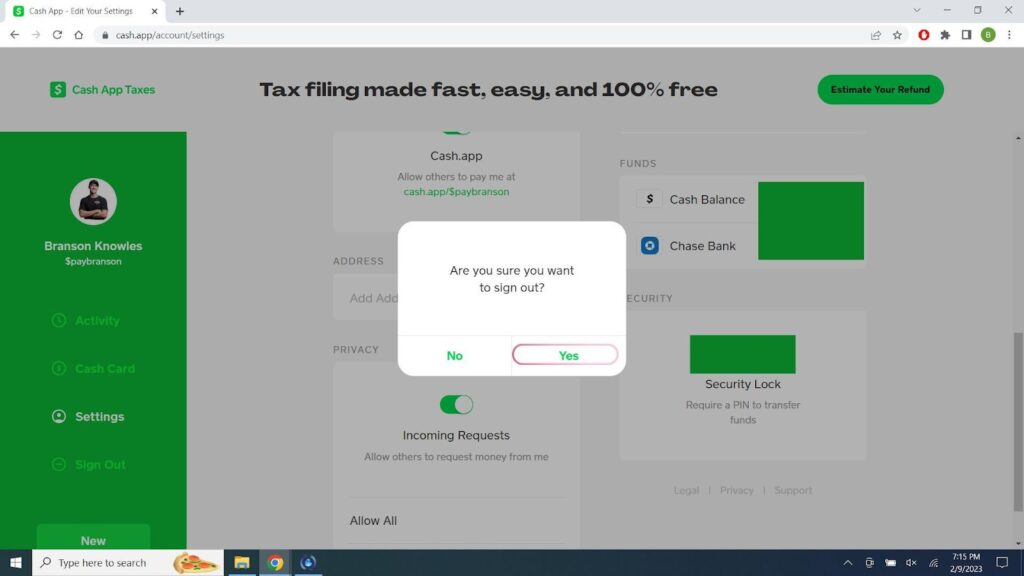Image resolution: width=1024 pixels, height=576 pixels.
Task: Toggle the Incoming Requests switch
Action: [456, 404]
